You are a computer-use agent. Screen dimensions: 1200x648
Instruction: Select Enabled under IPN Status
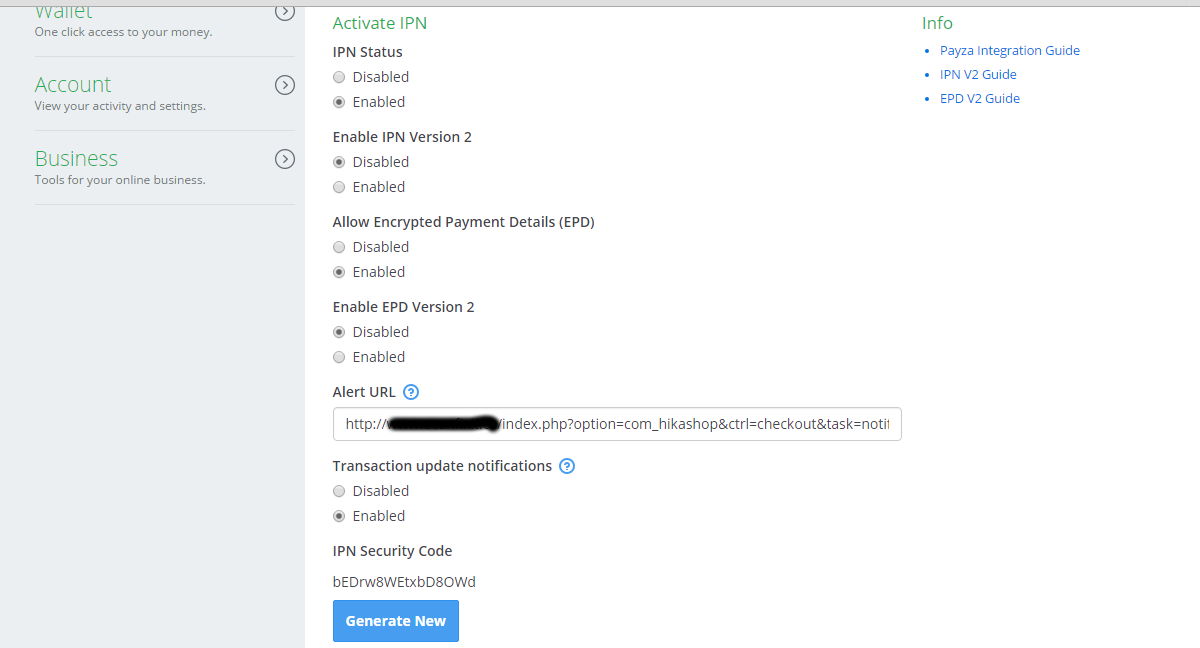(339, 102)
